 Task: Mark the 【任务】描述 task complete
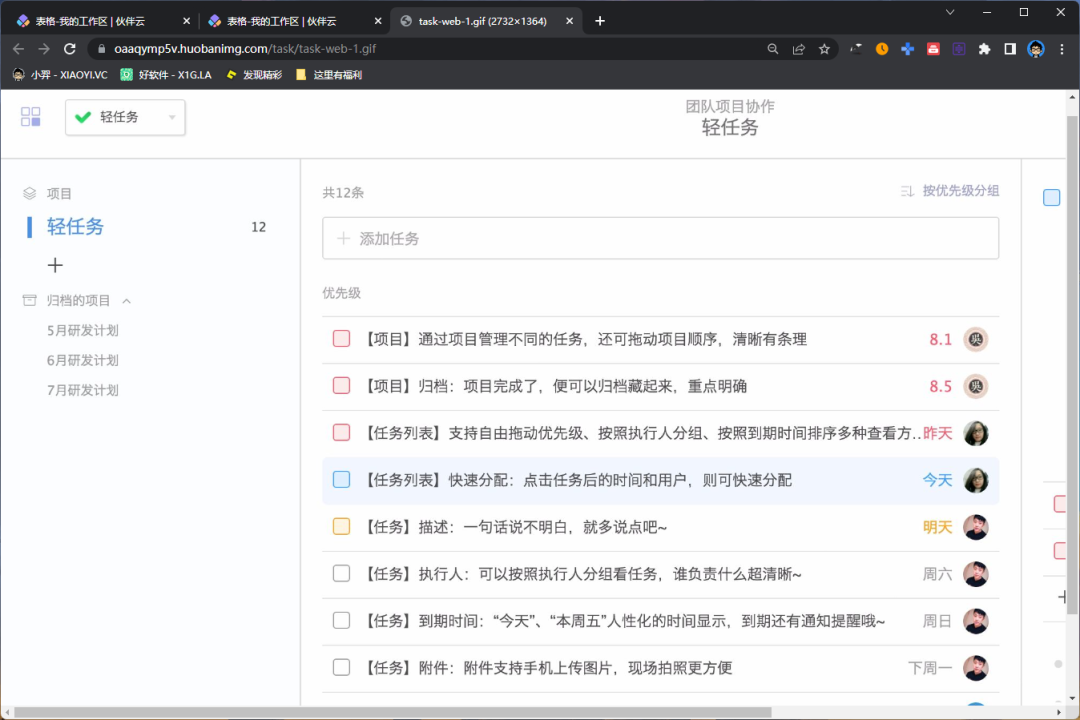click(x=341, y=527)
